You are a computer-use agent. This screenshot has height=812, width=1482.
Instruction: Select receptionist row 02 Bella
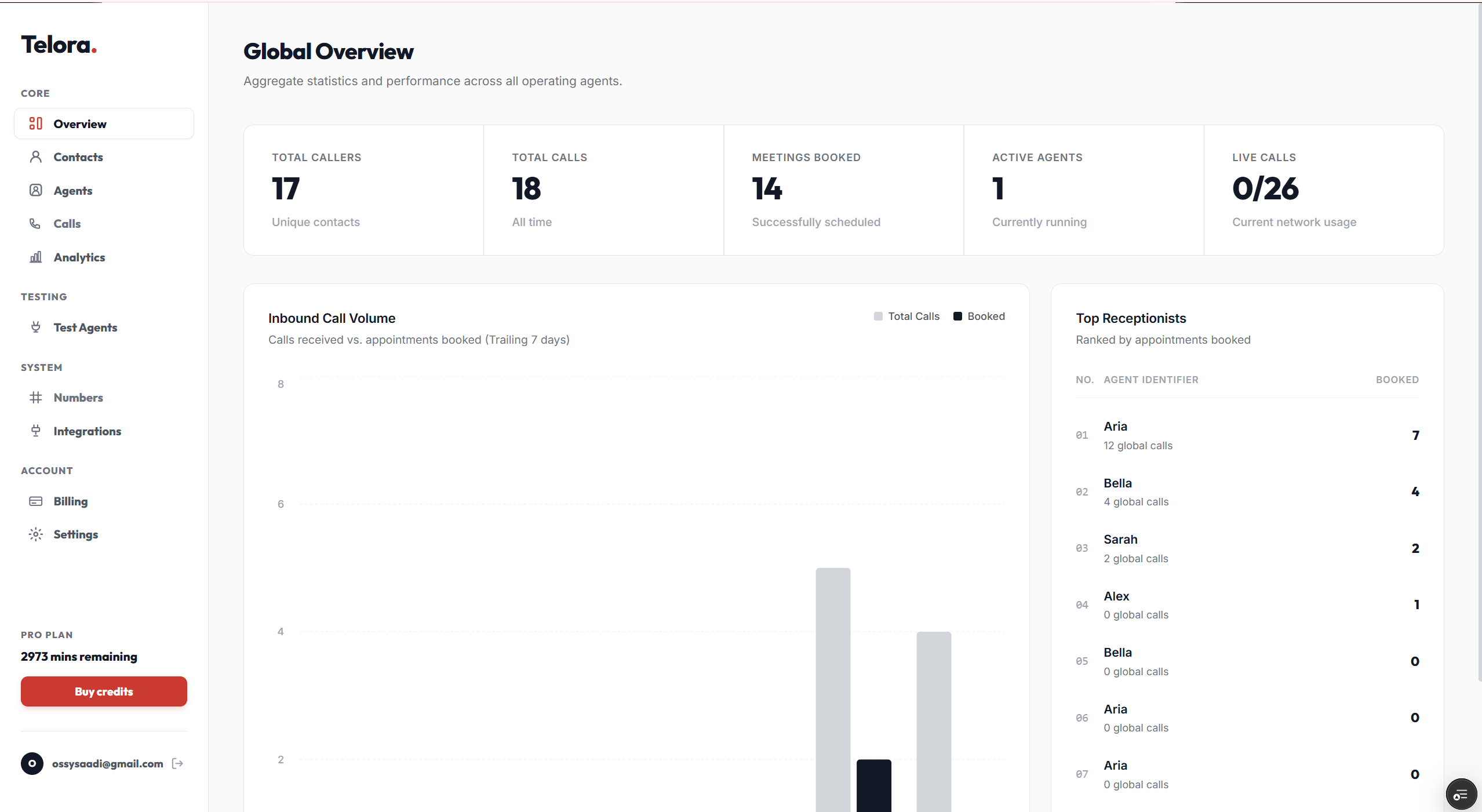point(1247,492)
